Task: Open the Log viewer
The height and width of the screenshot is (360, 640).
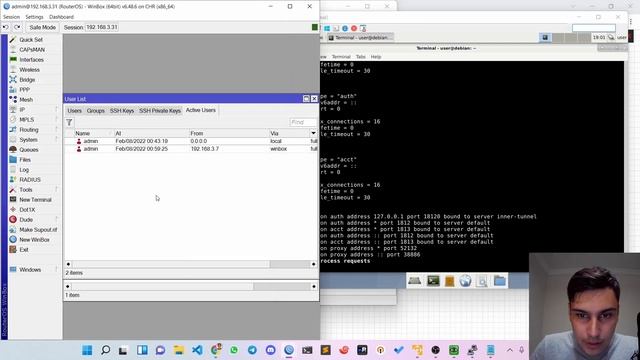Action: point(24,170)
